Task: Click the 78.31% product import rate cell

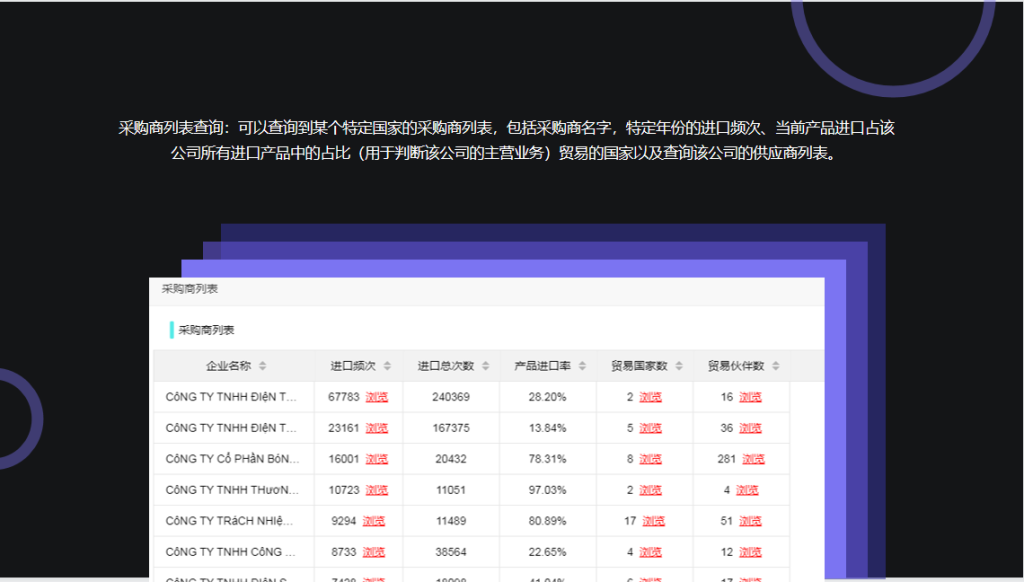Action: coord(547,459)
